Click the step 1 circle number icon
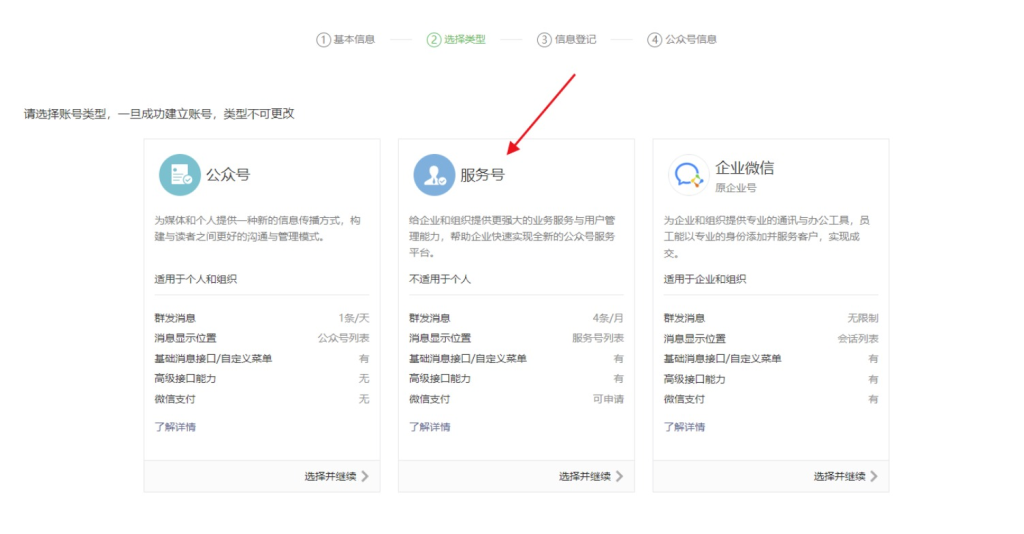Viewport: 1024px width, 534px height. pyautogui.click(x=323, y=40)
